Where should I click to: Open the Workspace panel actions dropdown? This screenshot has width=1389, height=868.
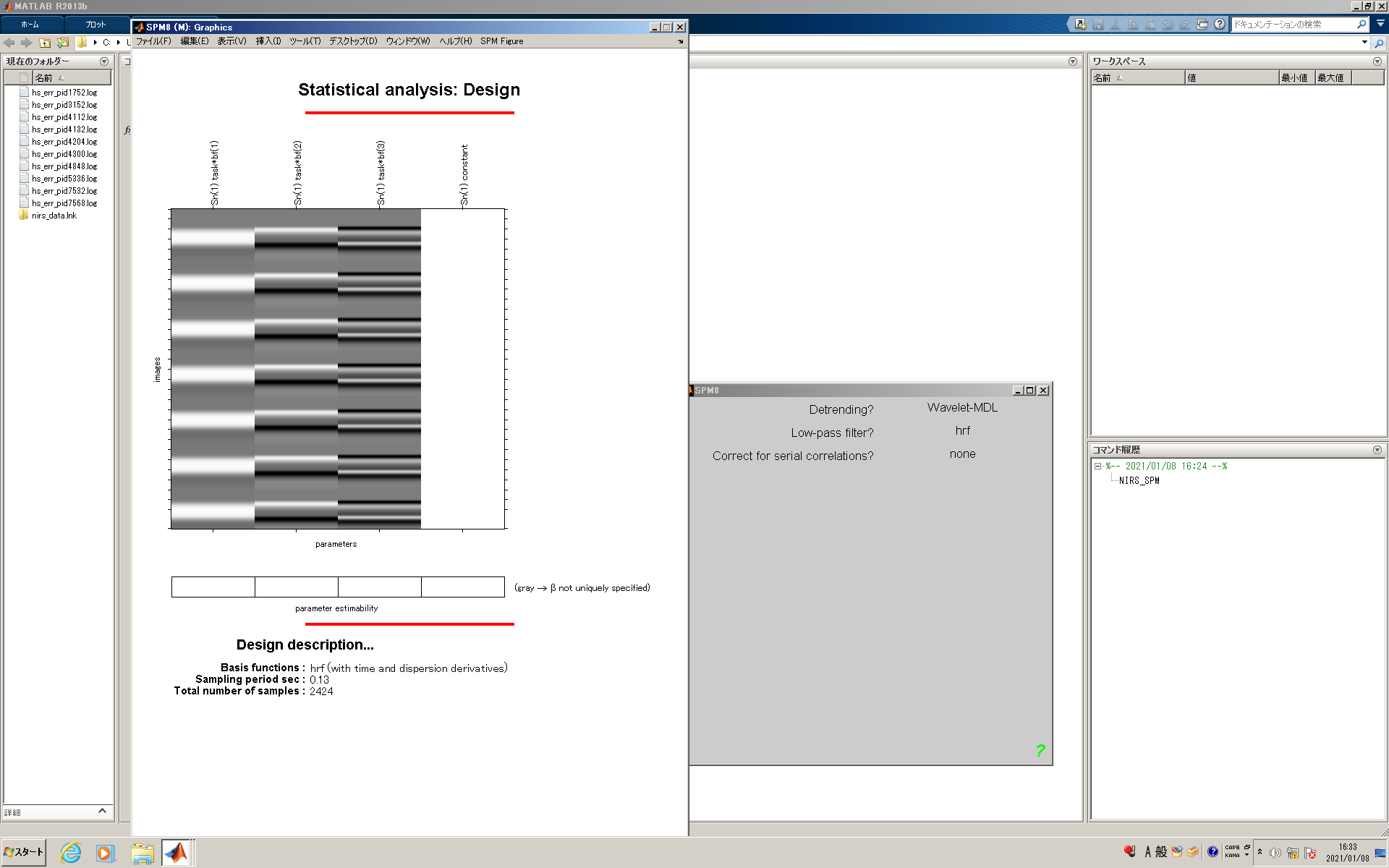pyautogui.click(x=1377, y=61)
